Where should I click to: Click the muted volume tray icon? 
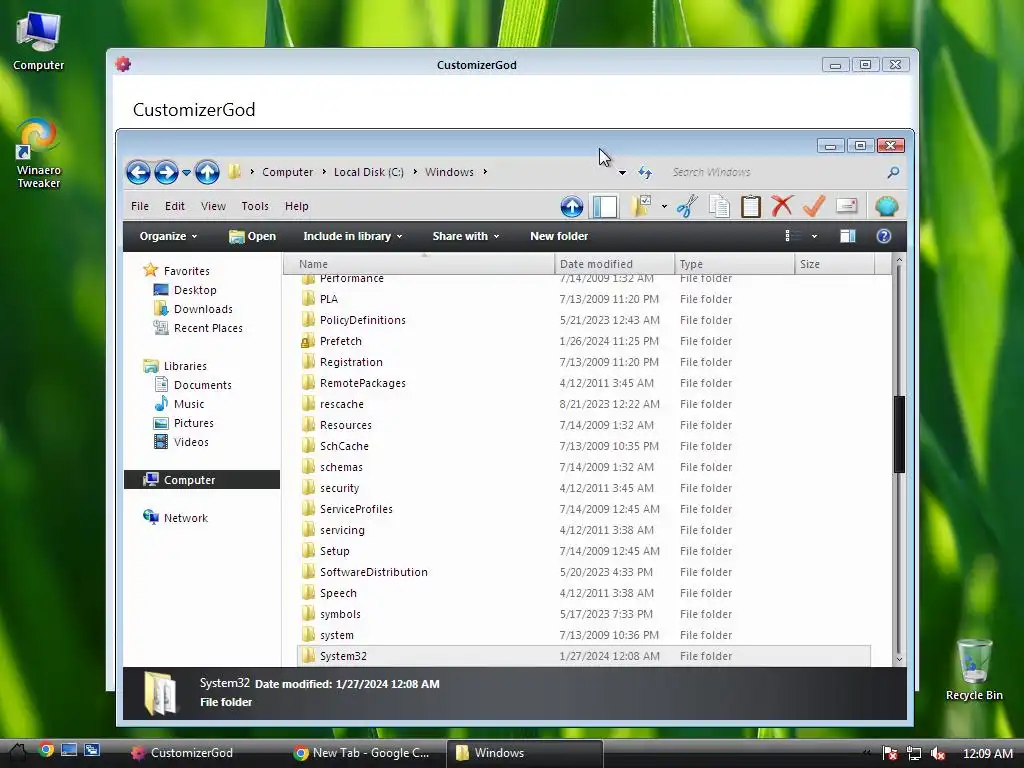click(938, 753)
